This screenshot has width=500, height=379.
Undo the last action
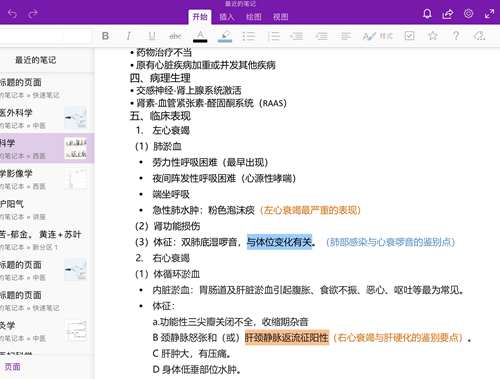pos(12,14)
